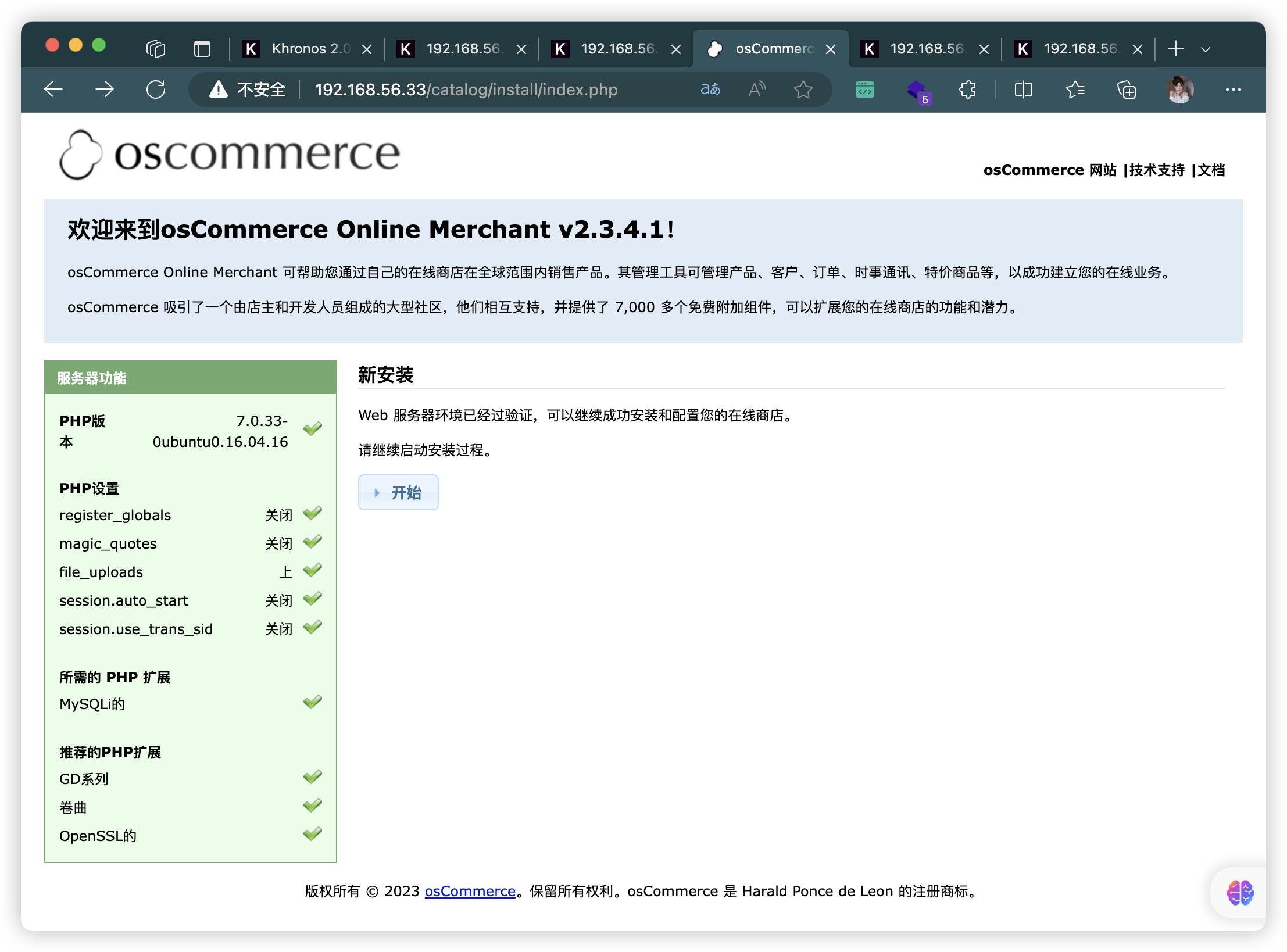Viewport: 1287px width, 952px height.
Task: Switch to the Khronos 2.0 tab
Action: [x=306, y=49]
